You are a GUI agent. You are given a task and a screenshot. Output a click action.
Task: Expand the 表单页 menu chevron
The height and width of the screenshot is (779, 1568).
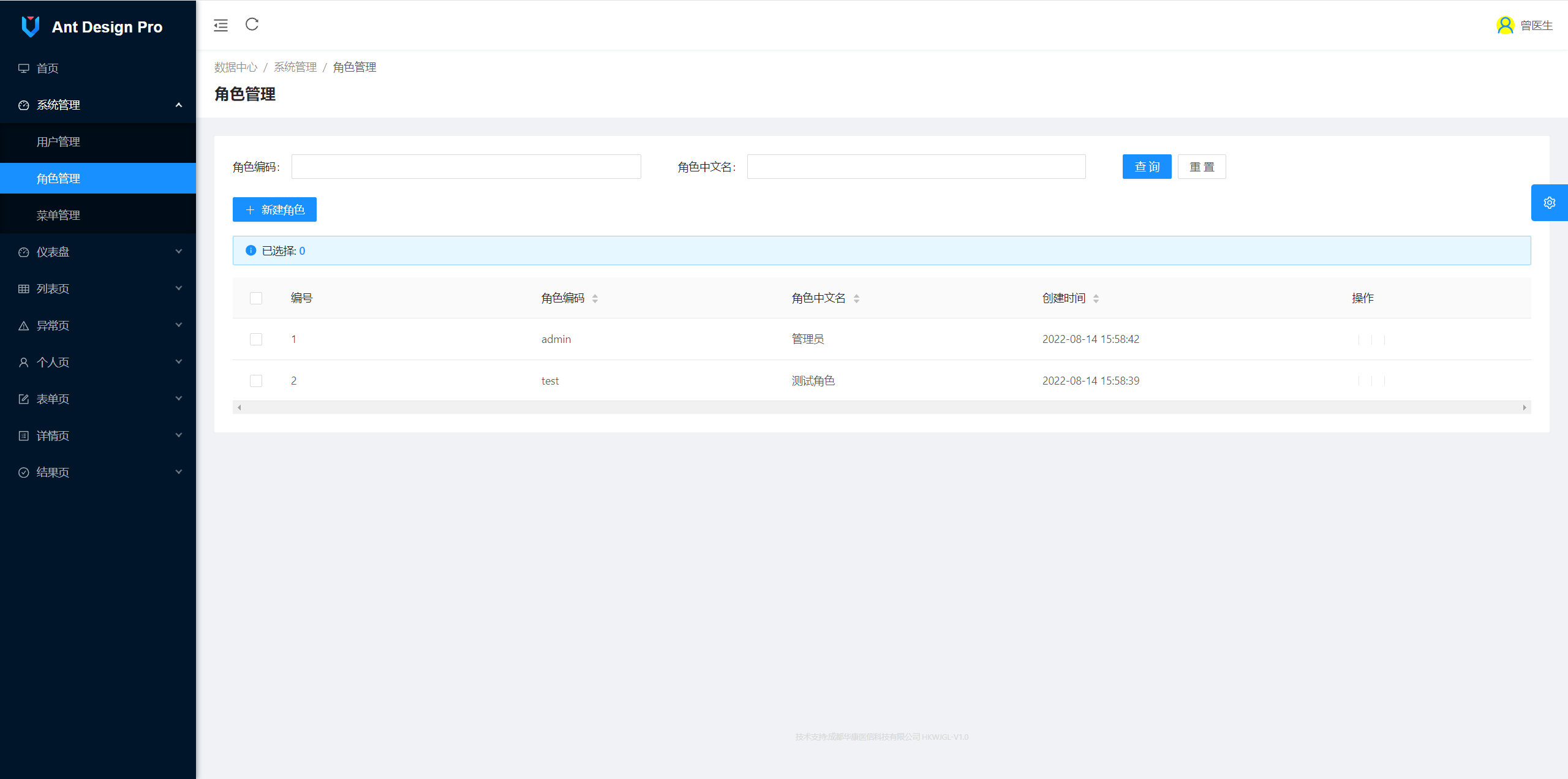pos(179,398)
